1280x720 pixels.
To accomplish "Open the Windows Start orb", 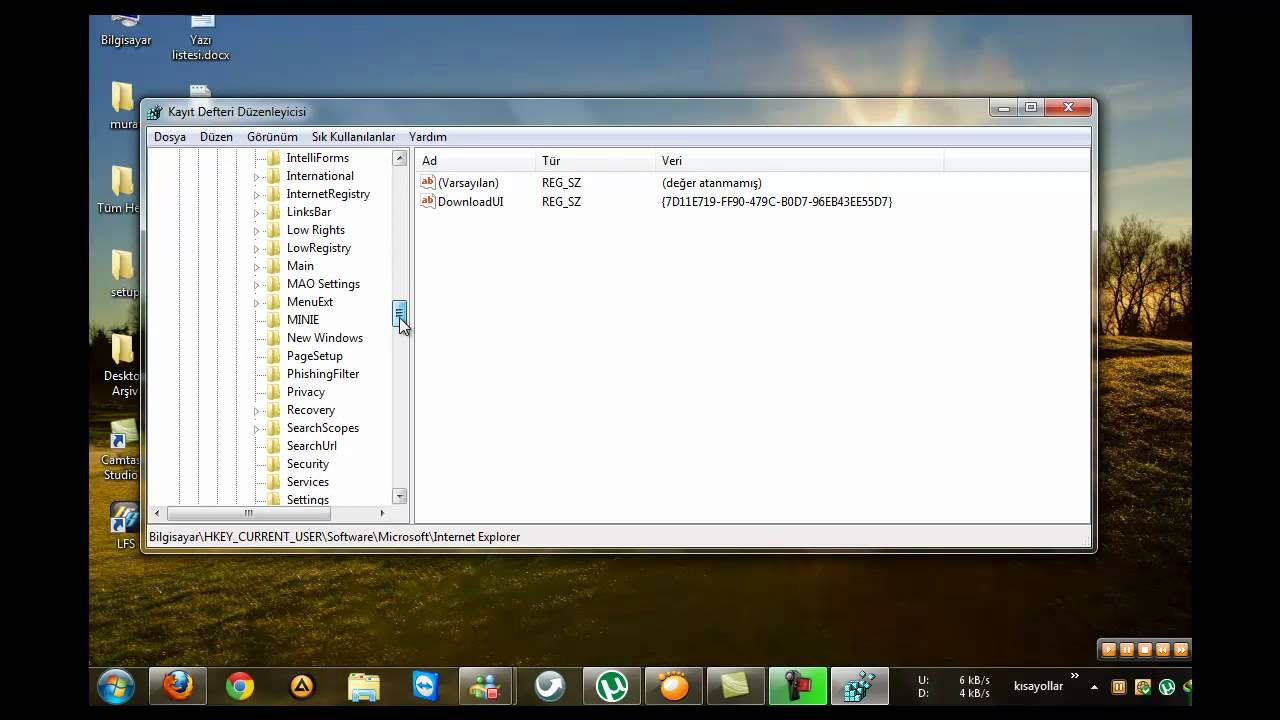I will tap(117, 686).
